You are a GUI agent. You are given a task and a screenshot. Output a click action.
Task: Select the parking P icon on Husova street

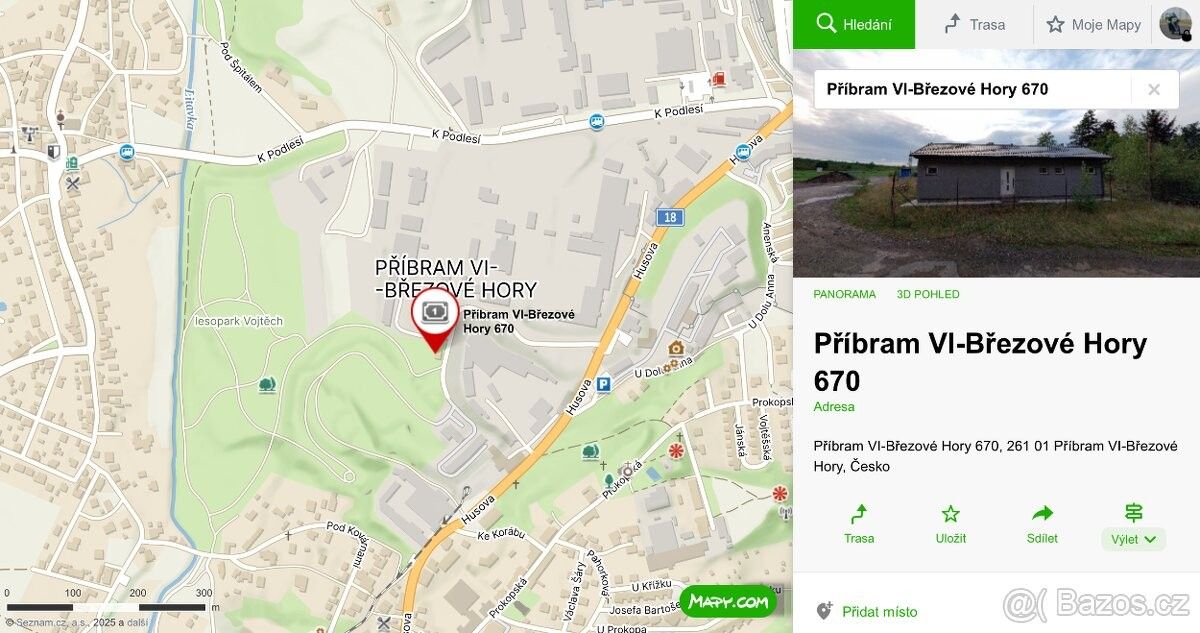pos(603,384)
